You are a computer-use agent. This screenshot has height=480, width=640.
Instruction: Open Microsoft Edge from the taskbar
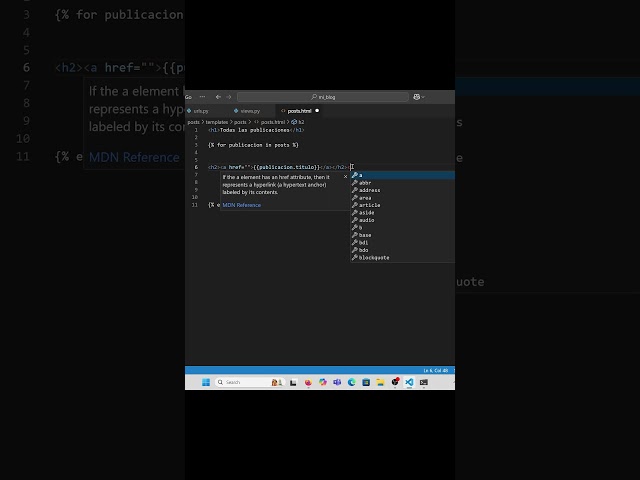click(x=351, y=382)
